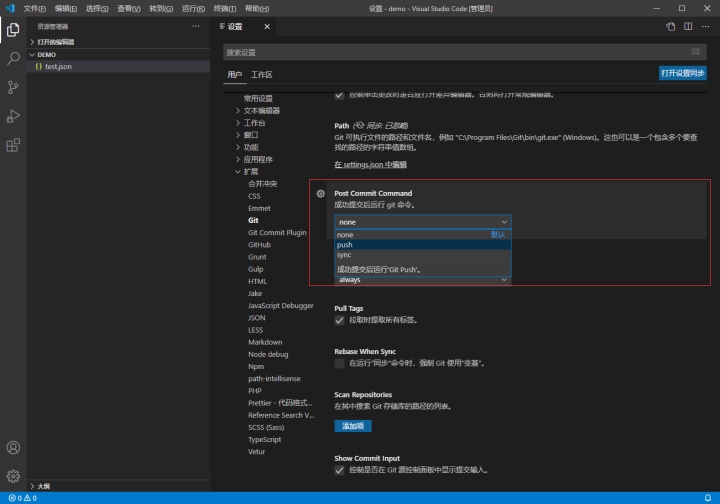Open the Search view in activity bar

13,58
